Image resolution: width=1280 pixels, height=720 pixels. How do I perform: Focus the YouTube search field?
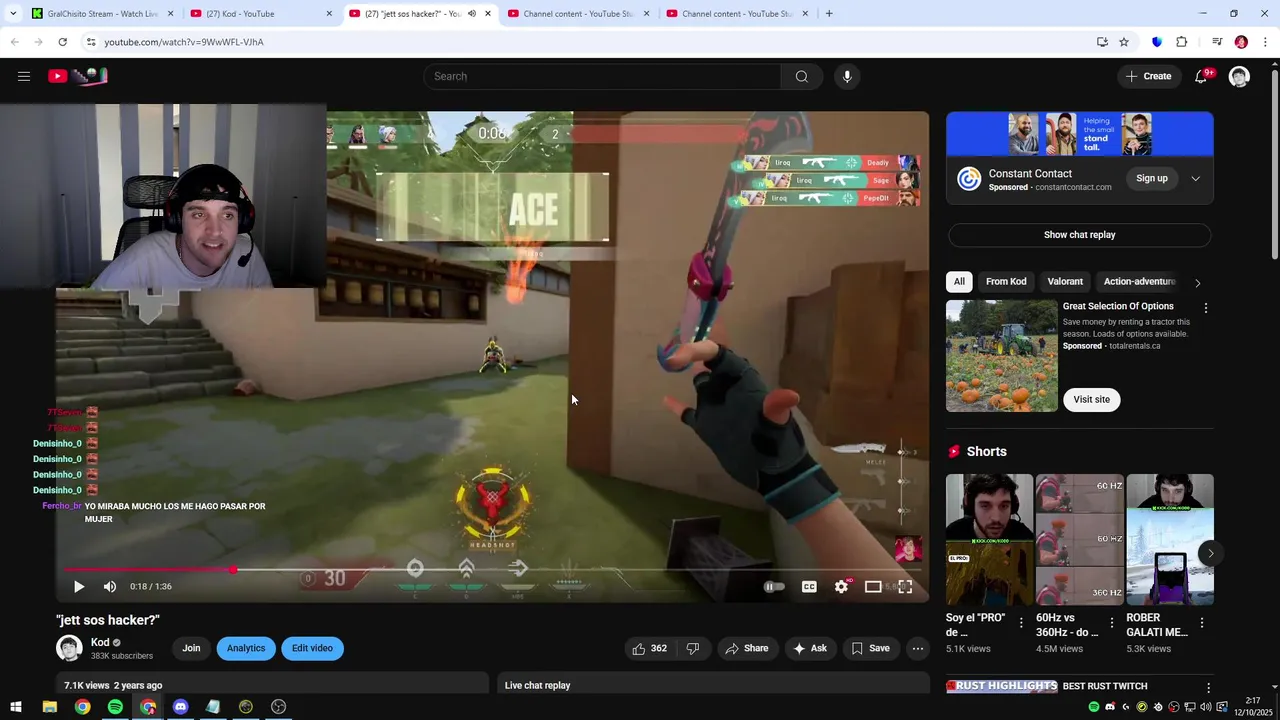pyautogui.click(x=603, y=76)
